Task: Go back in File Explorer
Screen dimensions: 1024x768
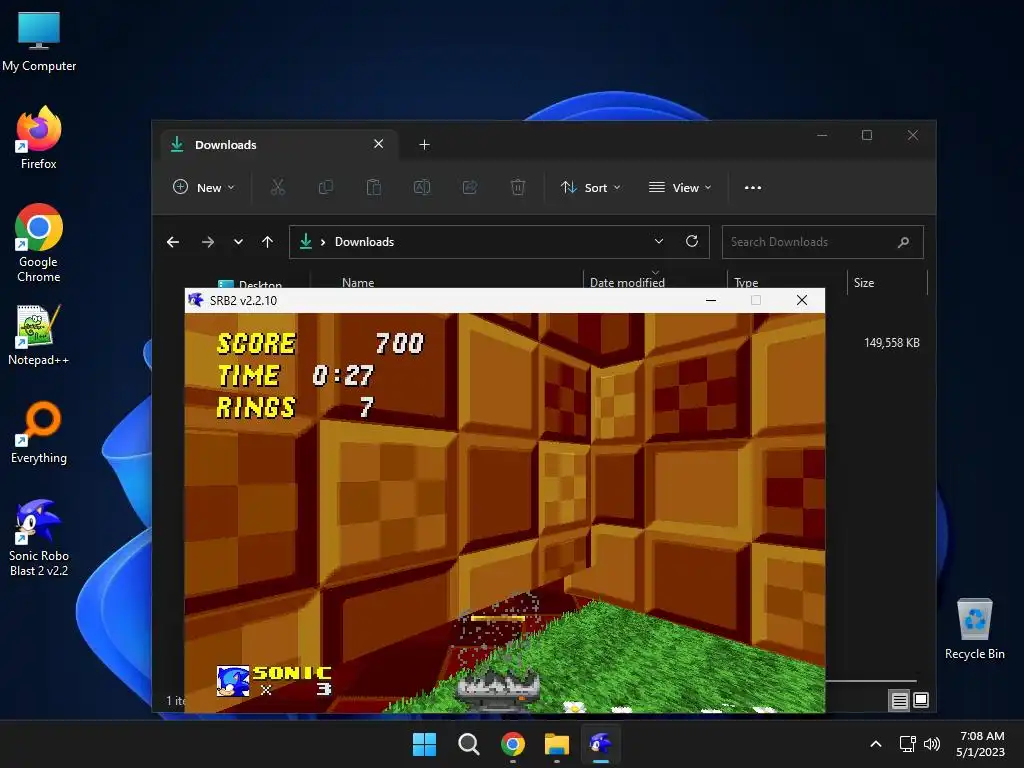Action: tap(173, 242)
